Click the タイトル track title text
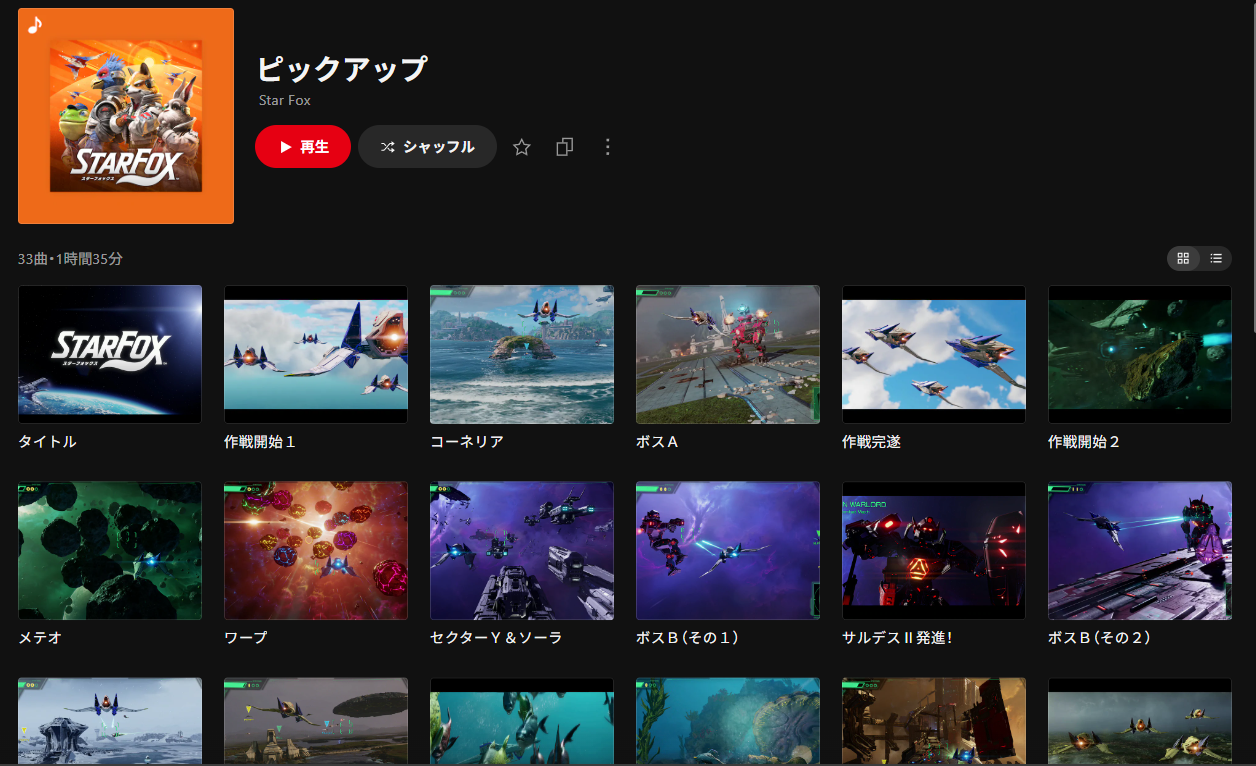 (x=47, y=441)
